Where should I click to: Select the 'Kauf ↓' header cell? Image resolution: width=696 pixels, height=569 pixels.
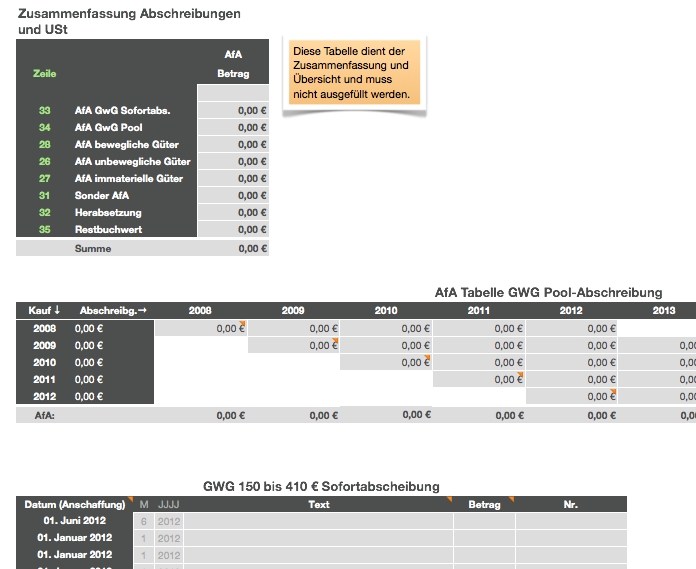pyautogui.click(x=44, y=310)
